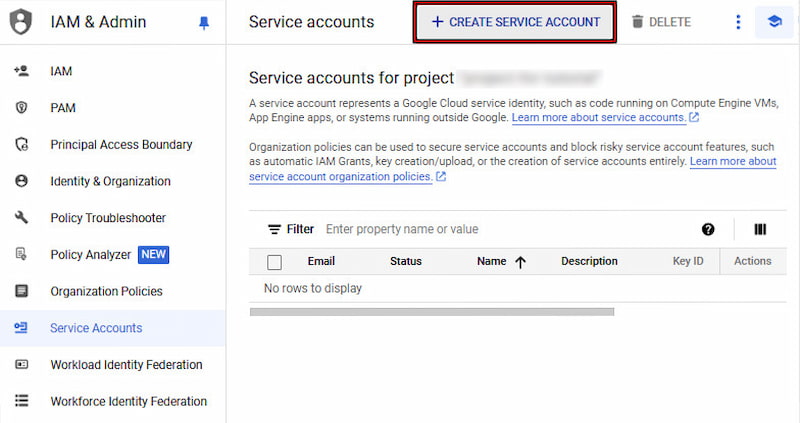Select Service Accounts in the sidebar
Image resolution: width=800 pixels, height=423 pixels.
click(x=113, y=328)
